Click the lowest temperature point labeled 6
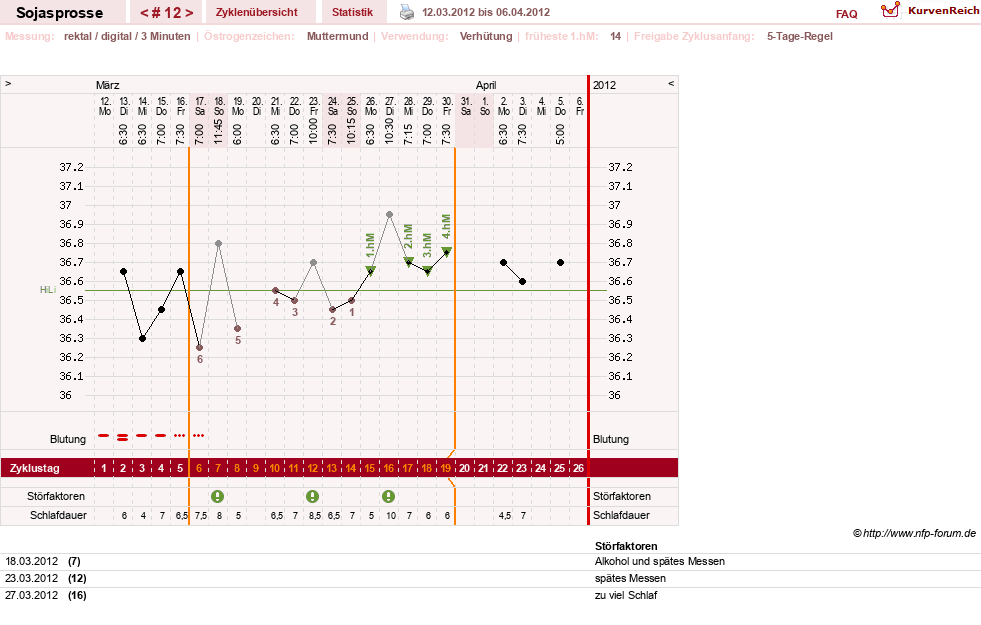The width and height of the screenshot is (981, 625). [x=199, y=348]
